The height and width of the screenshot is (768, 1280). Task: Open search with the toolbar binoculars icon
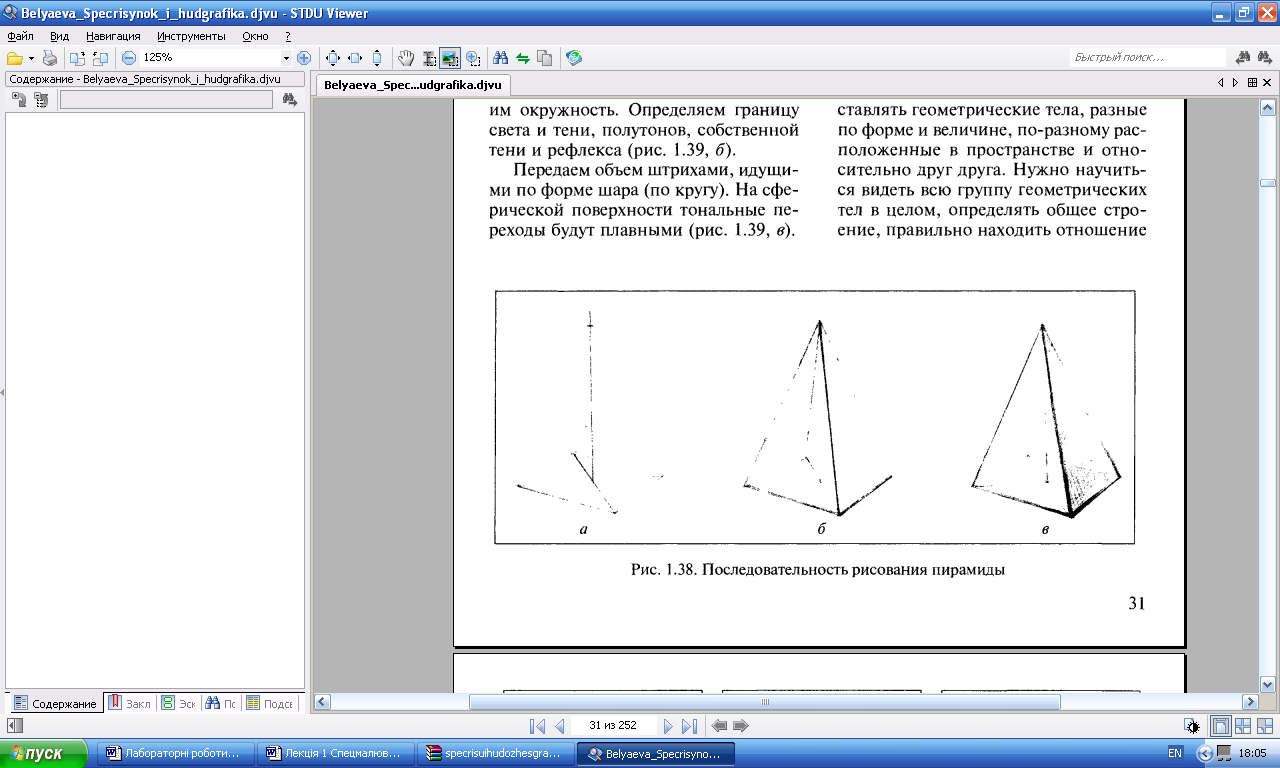click(501, 58)
